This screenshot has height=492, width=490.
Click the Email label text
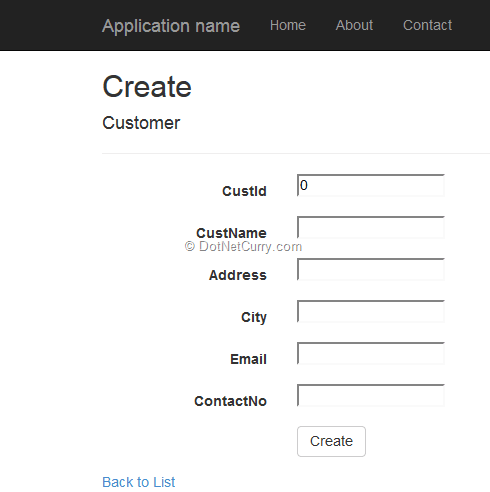tap(248, 359)
